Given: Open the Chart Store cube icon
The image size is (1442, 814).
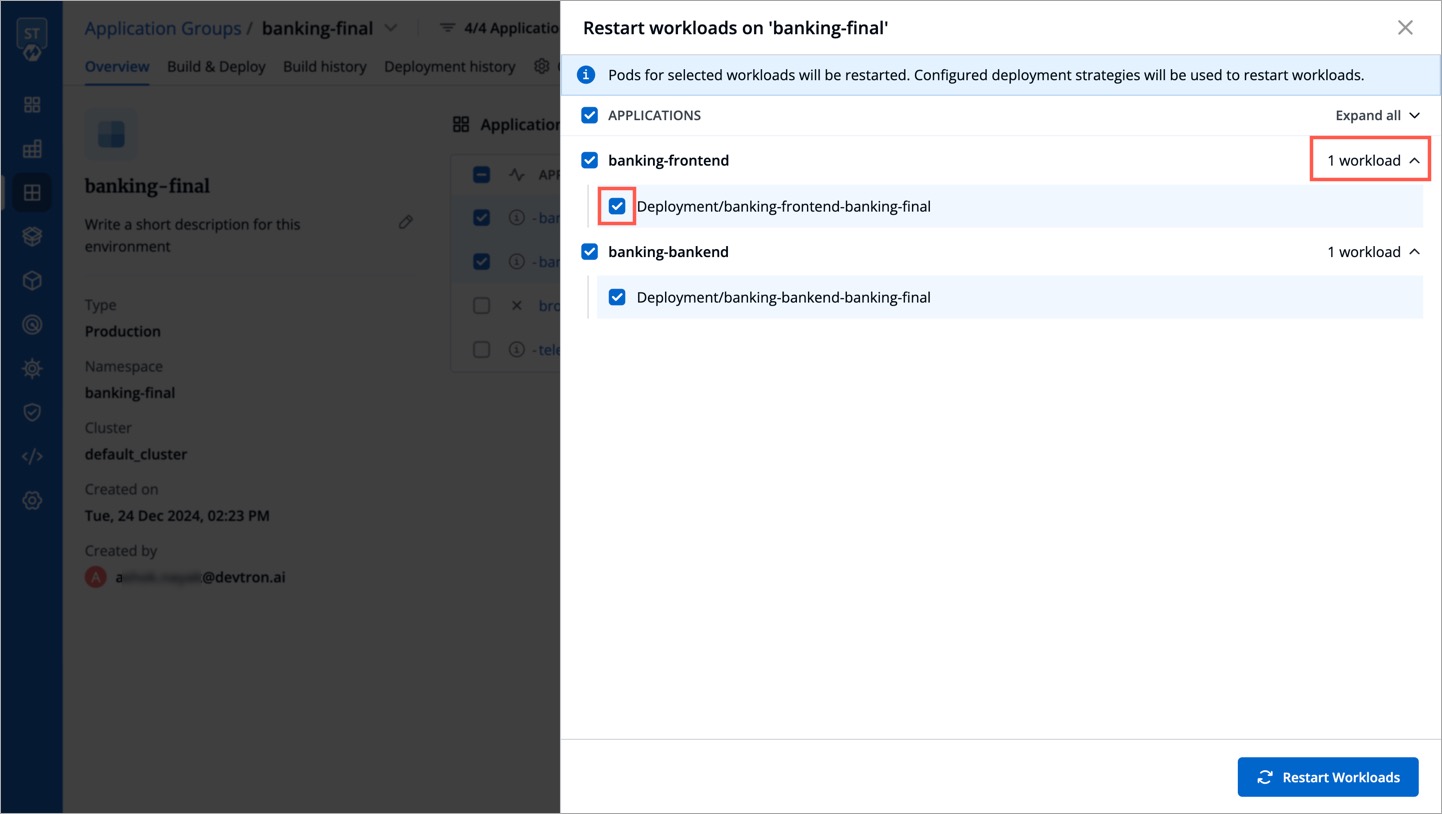Looking at the screenshot, I should coord(31,280).
